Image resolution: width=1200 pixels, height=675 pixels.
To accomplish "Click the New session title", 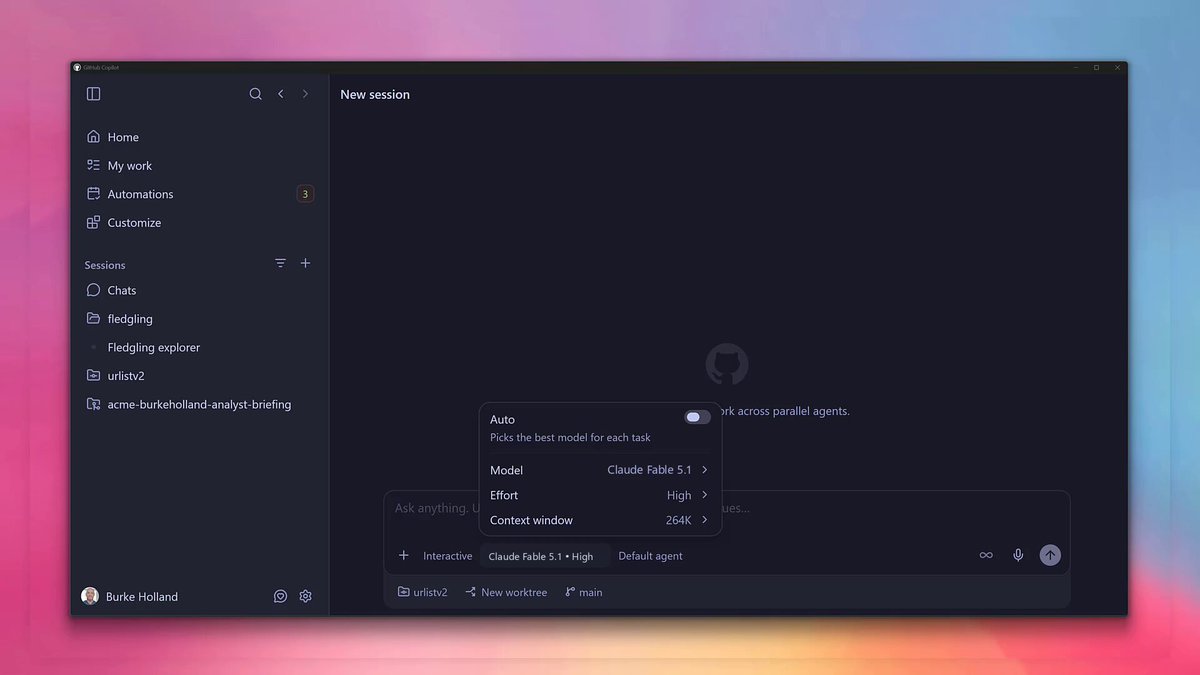I will click(x=375, y=94).
